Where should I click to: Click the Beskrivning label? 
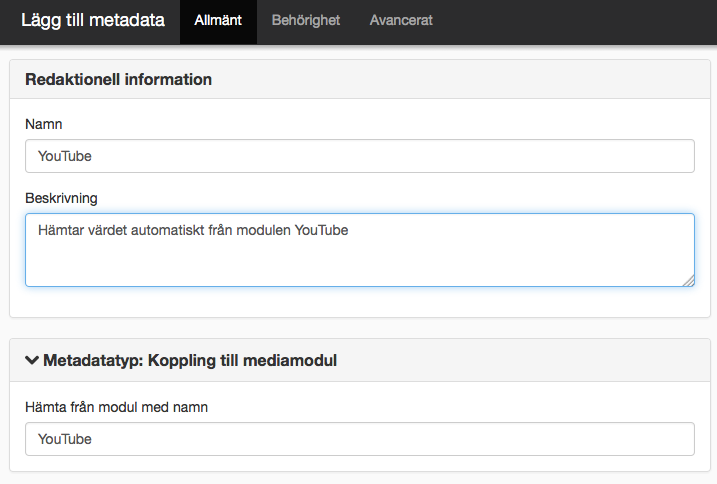pos(61,198)
